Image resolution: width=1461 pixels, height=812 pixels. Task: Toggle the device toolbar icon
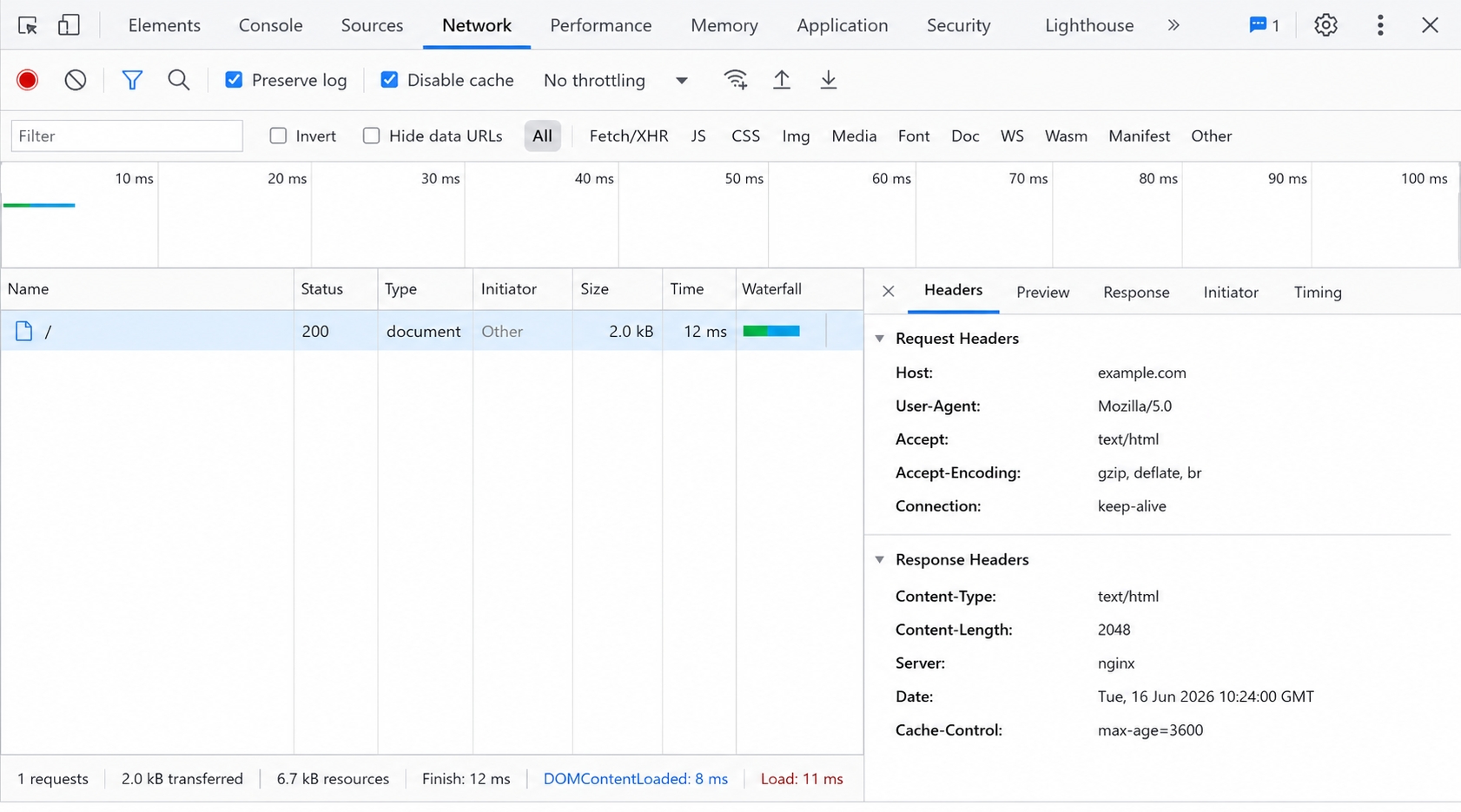click(69, 25)
